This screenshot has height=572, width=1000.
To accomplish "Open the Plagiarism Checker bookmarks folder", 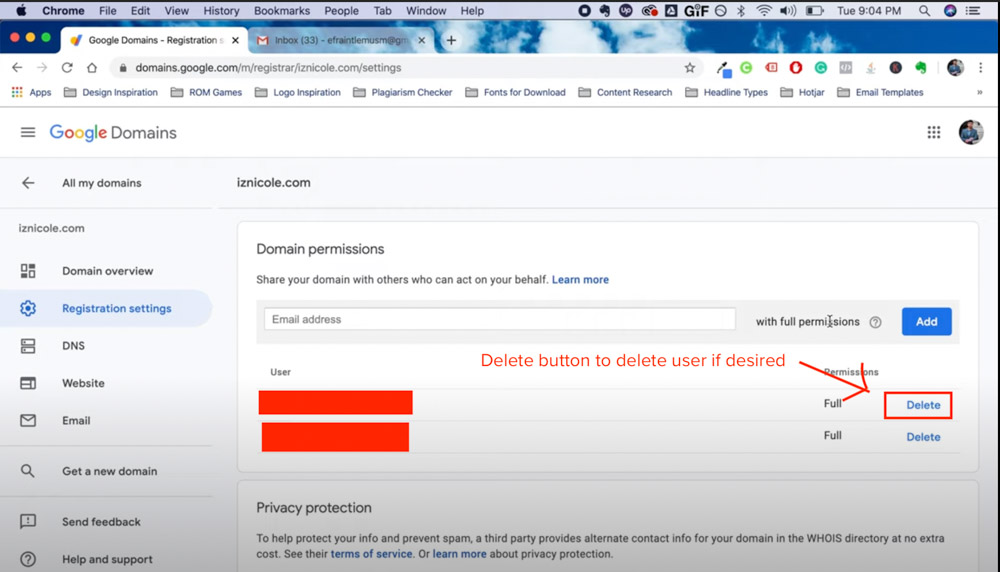I will [402, 92].
